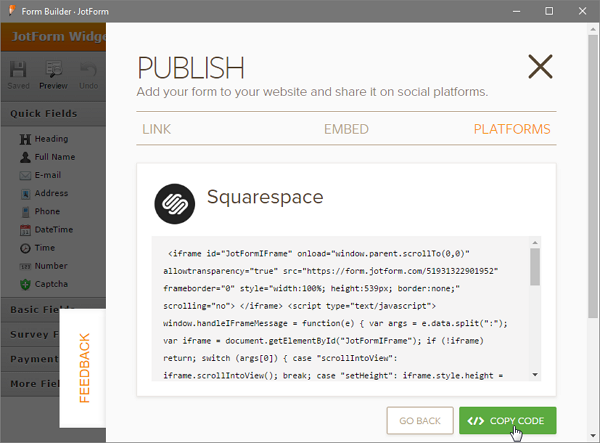The image size is (600, 443).
Task: Add the DateTime field
Action: pos(54,229)
